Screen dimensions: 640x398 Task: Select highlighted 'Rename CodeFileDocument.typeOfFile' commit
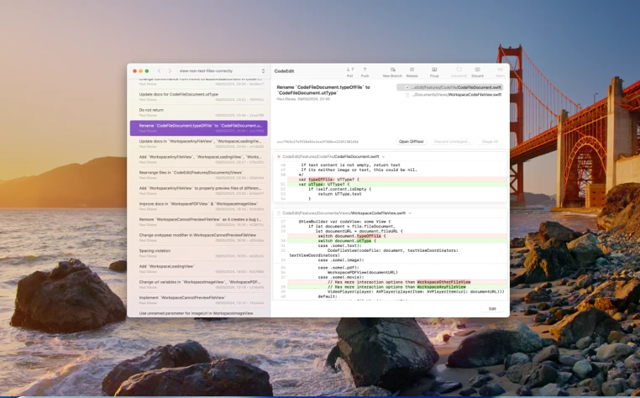(x=199, y=128)
